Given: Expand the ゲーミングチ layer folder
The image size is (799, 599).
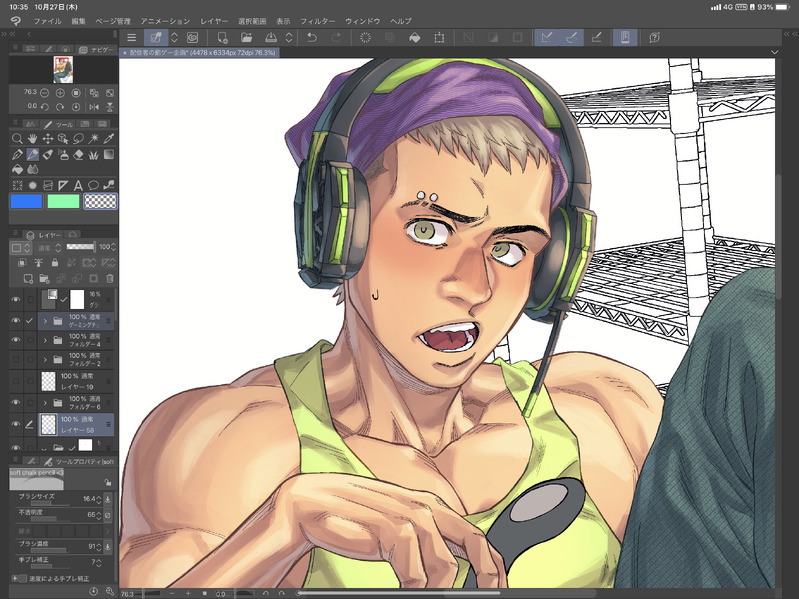Looking at the screenshot, I should [x=45, y=321].
